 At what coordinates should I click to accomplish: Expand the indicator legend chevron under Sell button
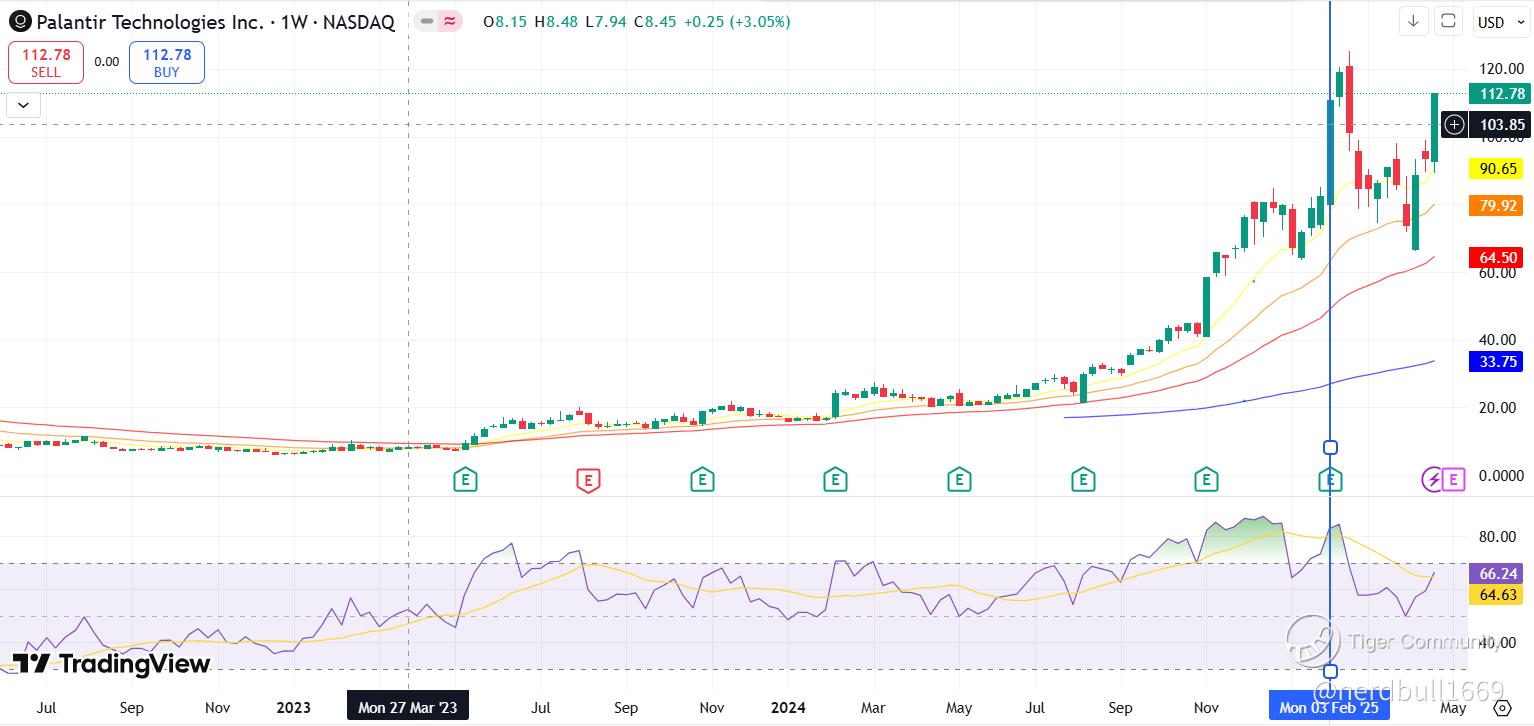click(23, 104)
